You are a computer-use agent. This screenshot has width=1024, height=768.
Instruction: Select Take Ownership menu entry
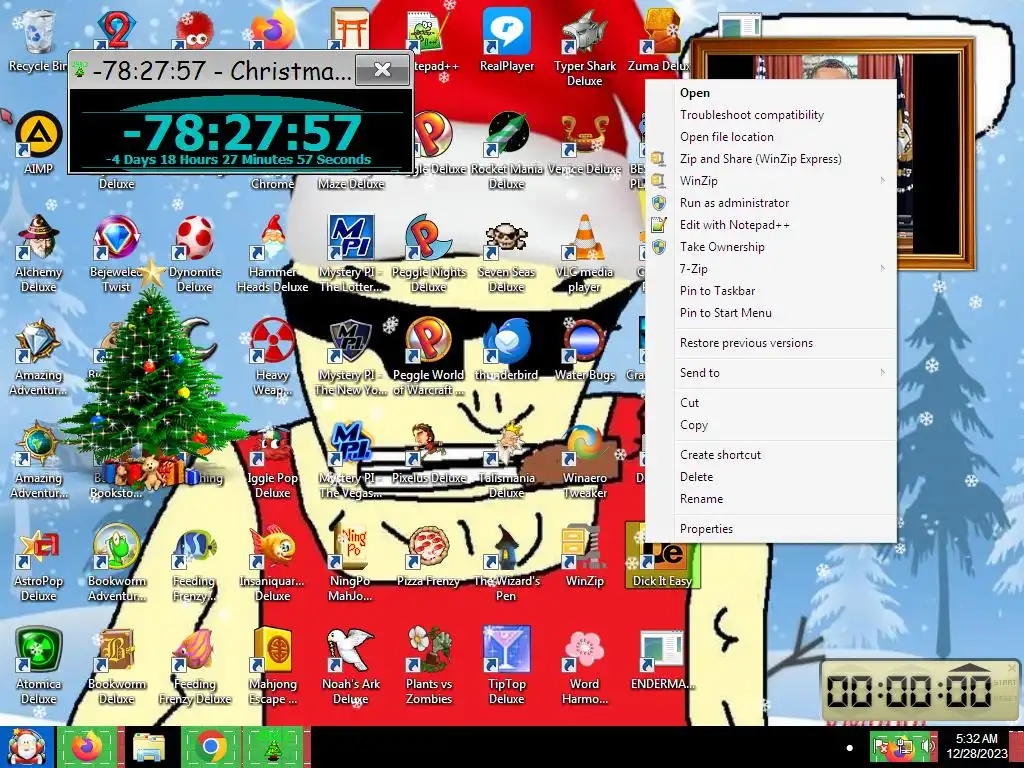click(x=771, y=247)
